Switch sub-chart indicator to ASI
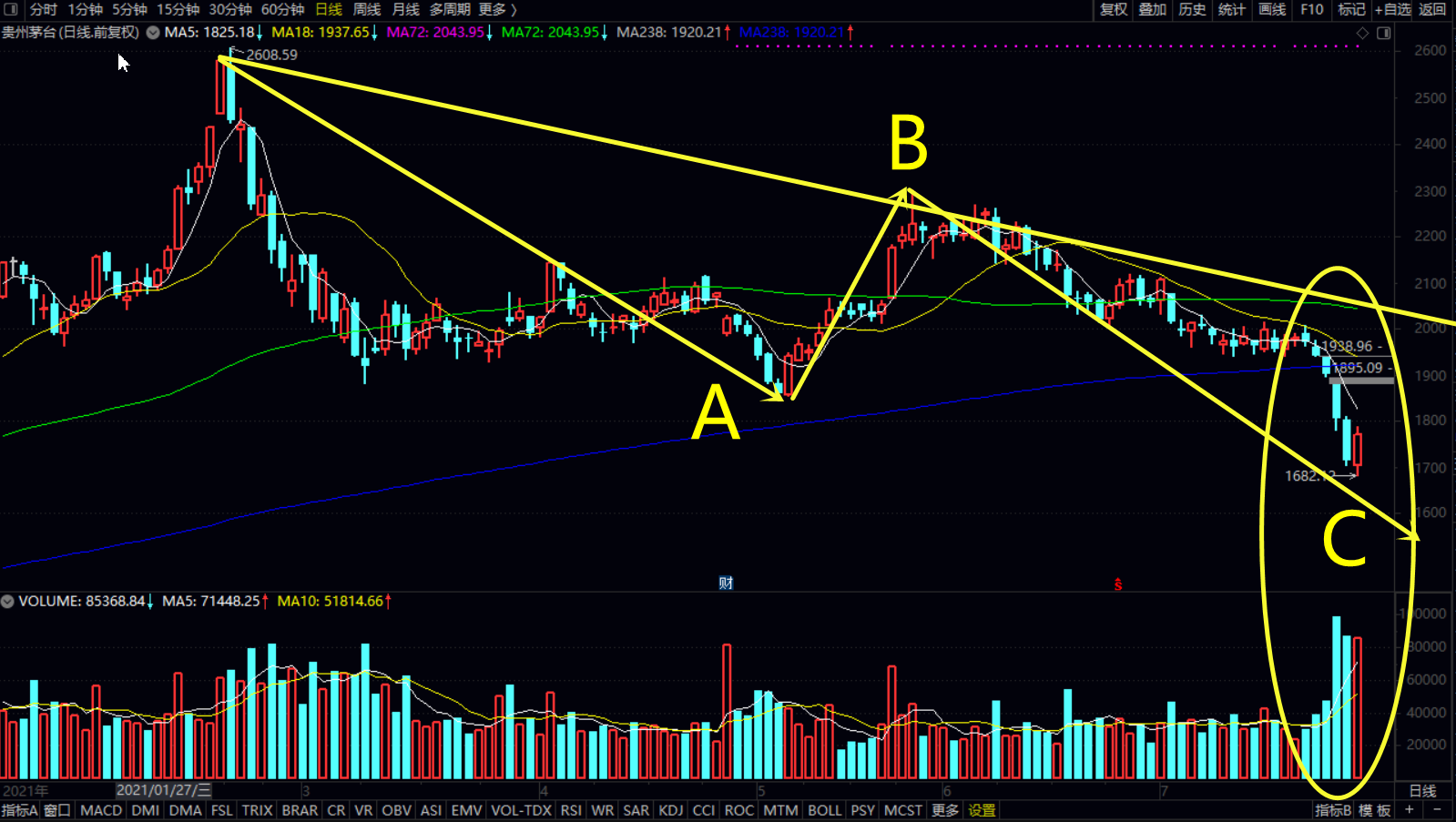The width and height of the screenshot is (1456, 822). (432, 810)
